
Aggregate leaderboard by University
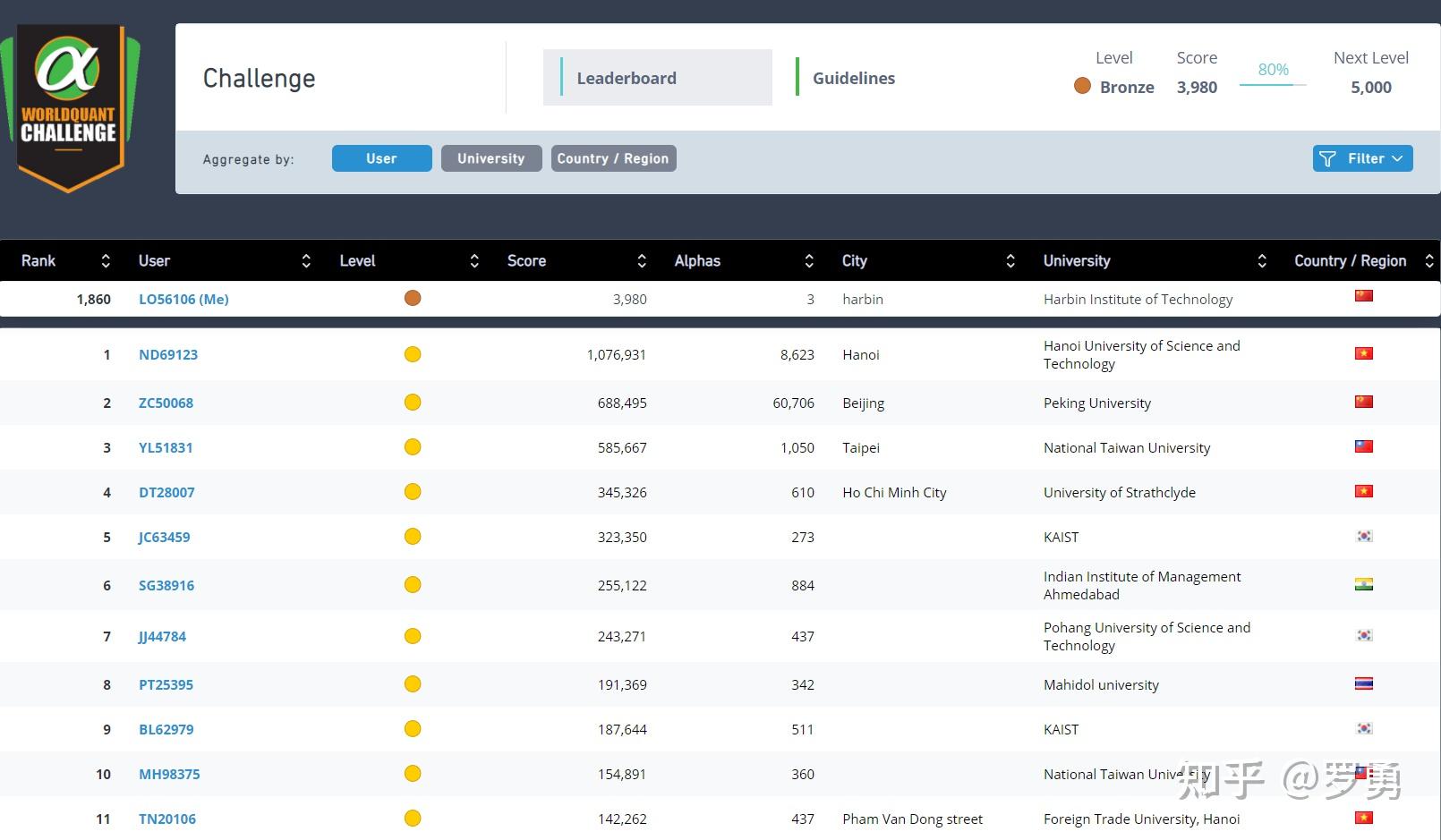490,158
